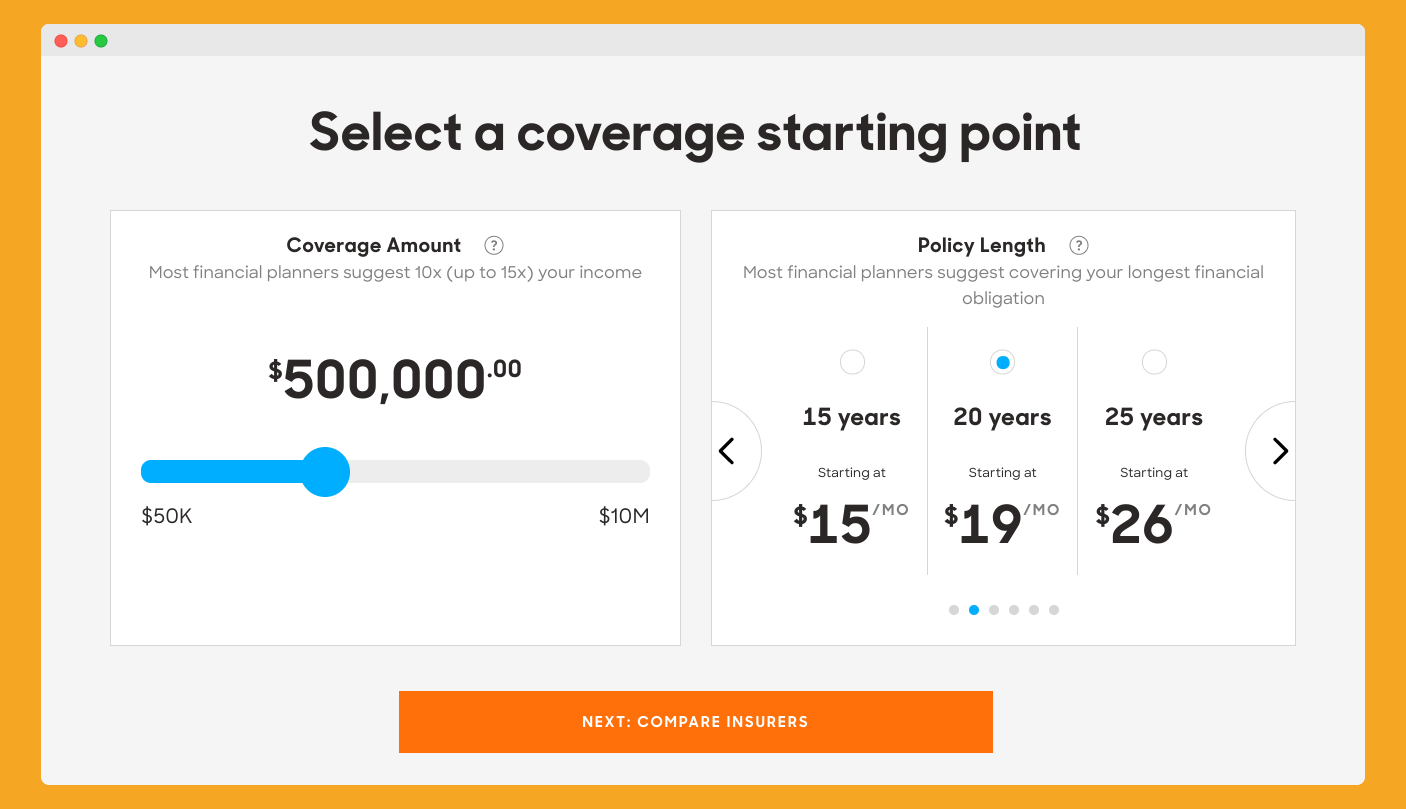Select the 25 years radio button
Image resolution: width=1406 pixels, height=809 pixels.
pyautogui.click(x=1154, y=362)
